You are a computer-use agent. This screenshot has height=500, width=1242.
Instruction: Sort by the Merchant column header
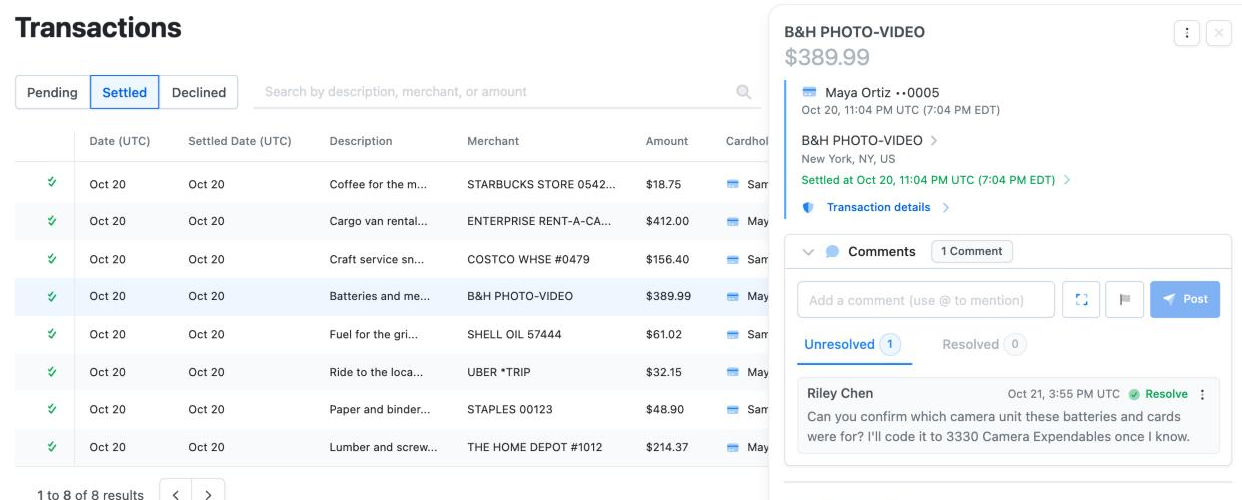493,141
